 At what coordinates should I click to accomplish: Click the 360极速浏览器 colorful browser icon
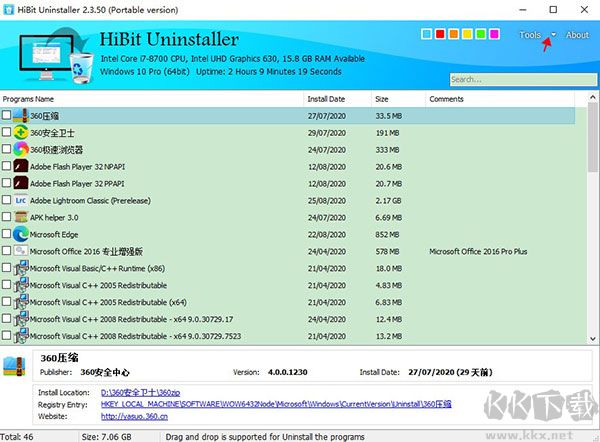[21, 149]
